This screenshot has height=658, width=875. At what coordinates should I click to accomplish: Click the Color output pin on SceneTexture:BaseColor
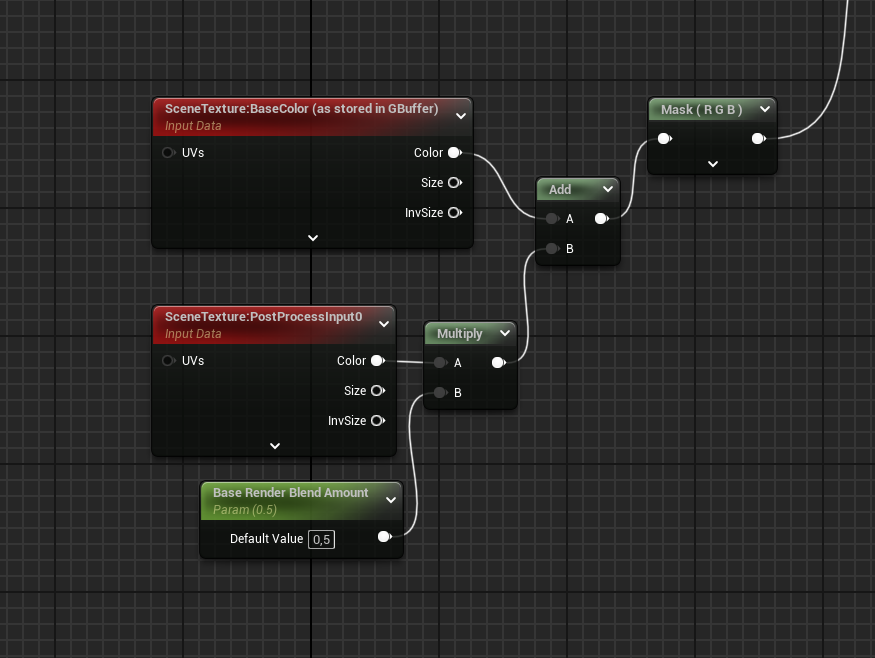454,153
